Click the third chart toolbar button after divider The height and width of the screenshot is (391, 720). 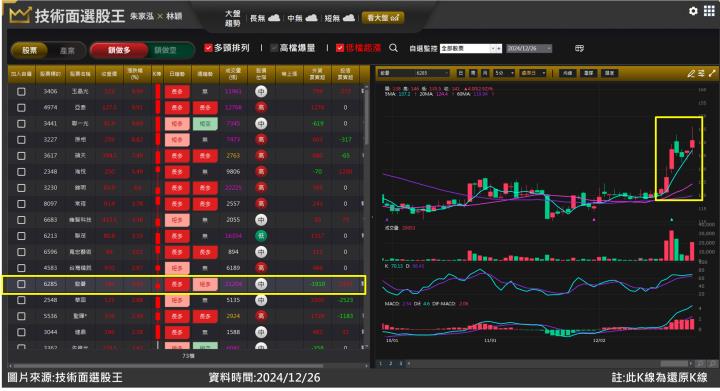point(609,73)
